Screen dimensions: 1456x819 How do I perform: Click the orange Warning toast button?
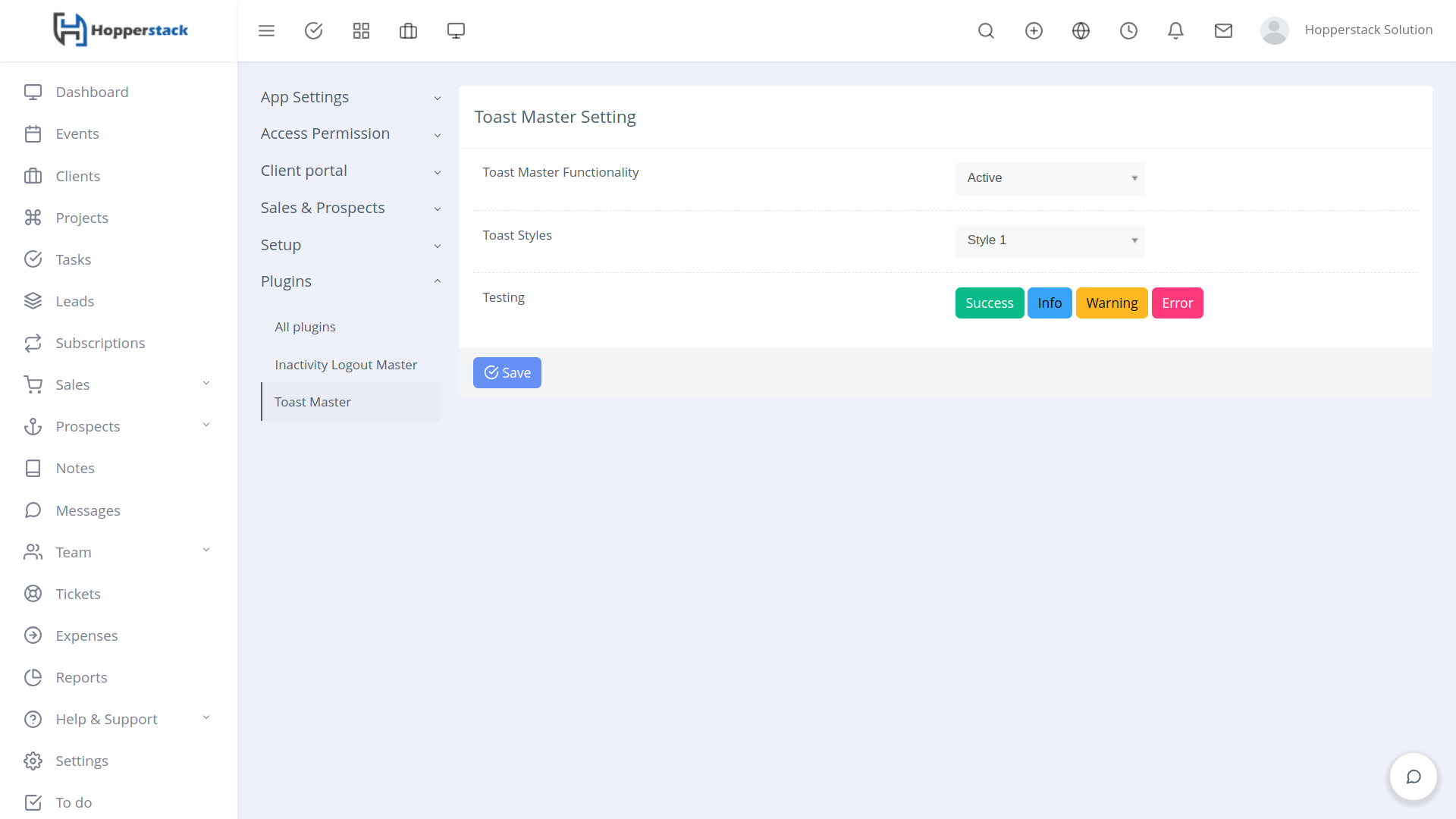[x=1111, y=303]
